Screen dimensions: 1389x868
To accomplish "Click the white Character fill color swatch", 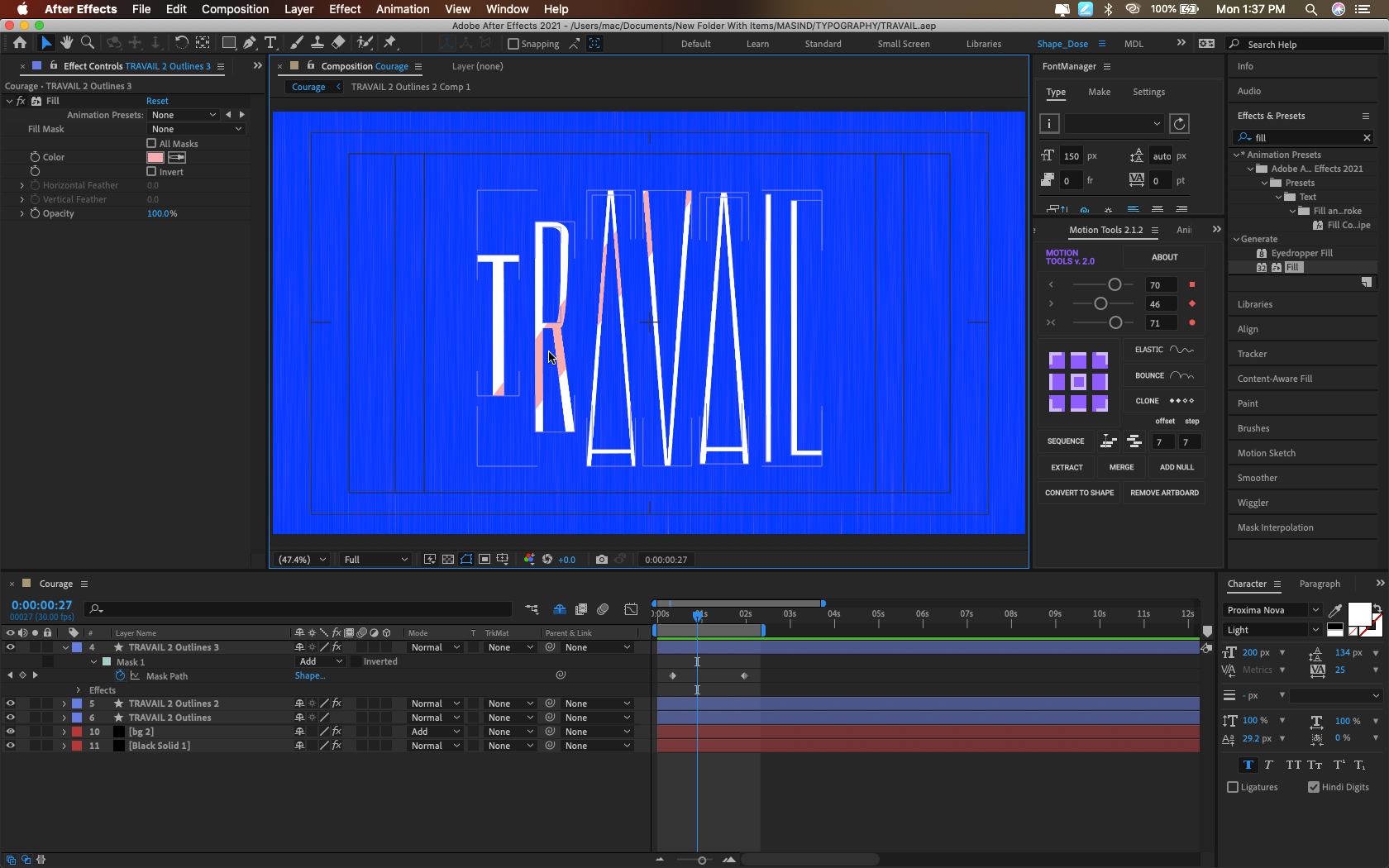I will click(x=1359, y=614).
